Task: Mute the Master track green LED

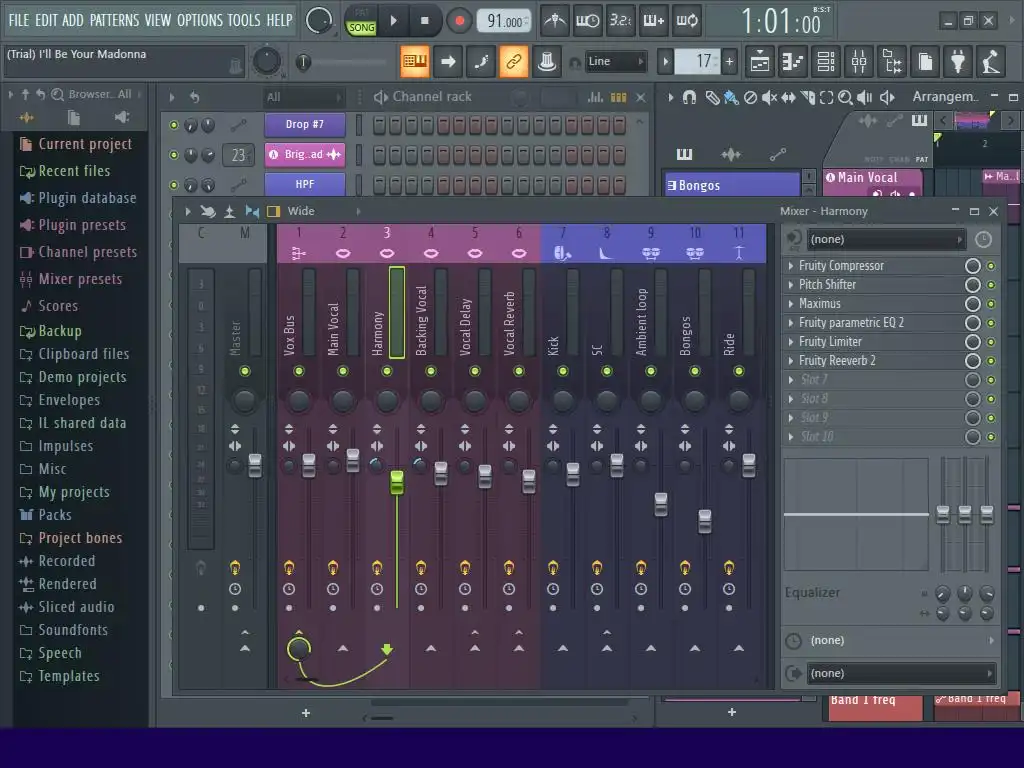Action: [245, 371]
